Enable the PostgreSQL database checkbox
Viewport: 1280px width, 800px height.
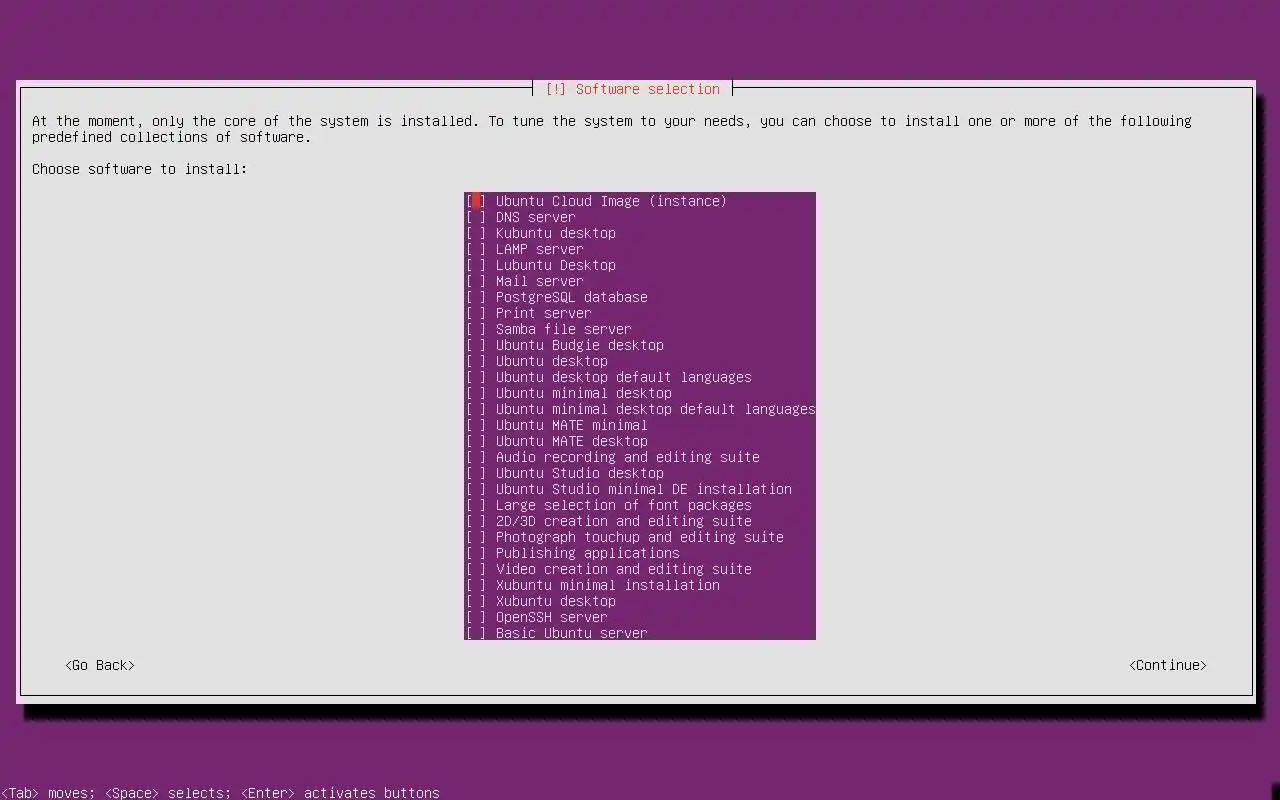[x=476, y=297]
